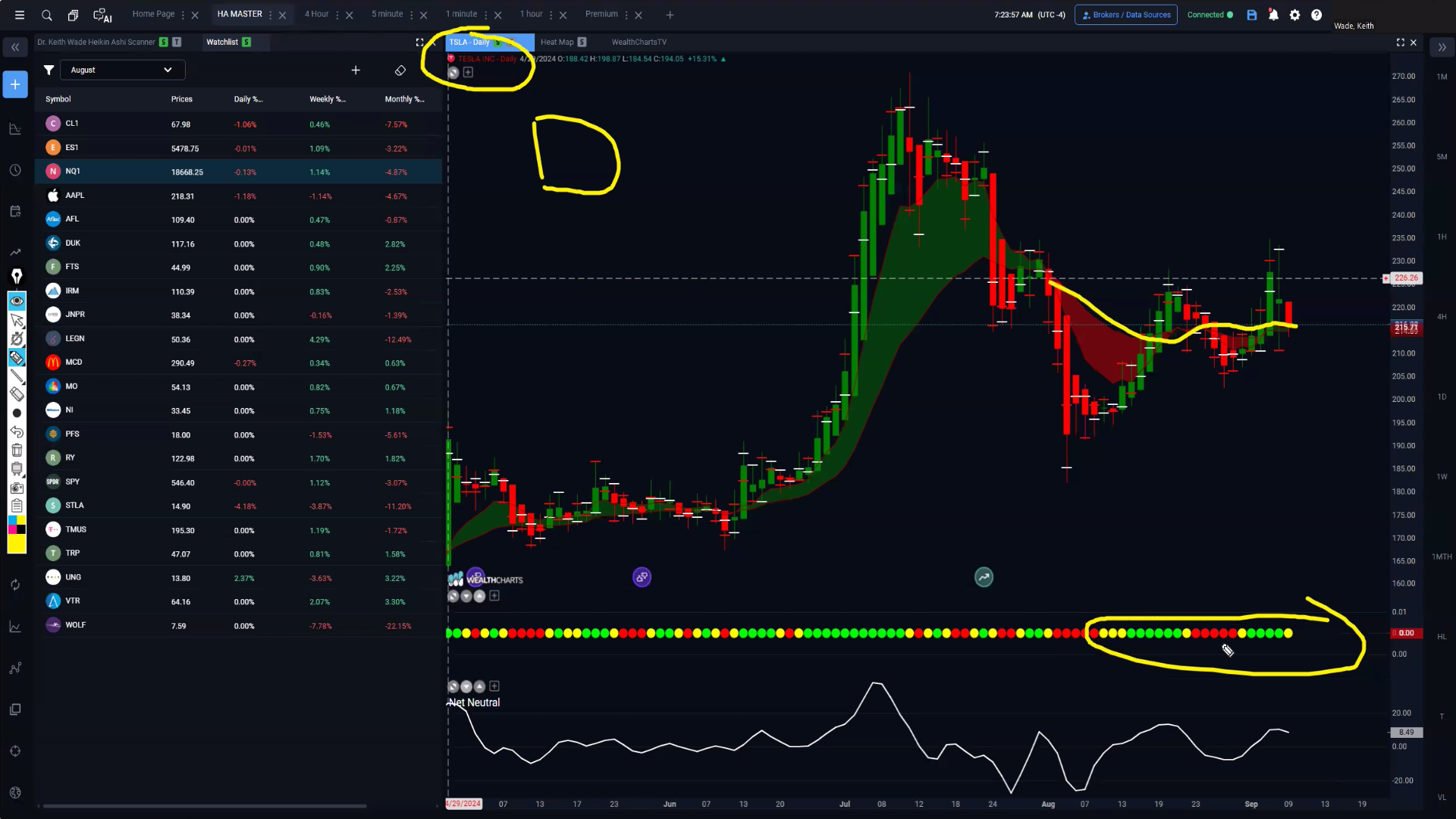1456x819 pixels.
Task: Open the AI chat assistant
Action: point(102,14)
